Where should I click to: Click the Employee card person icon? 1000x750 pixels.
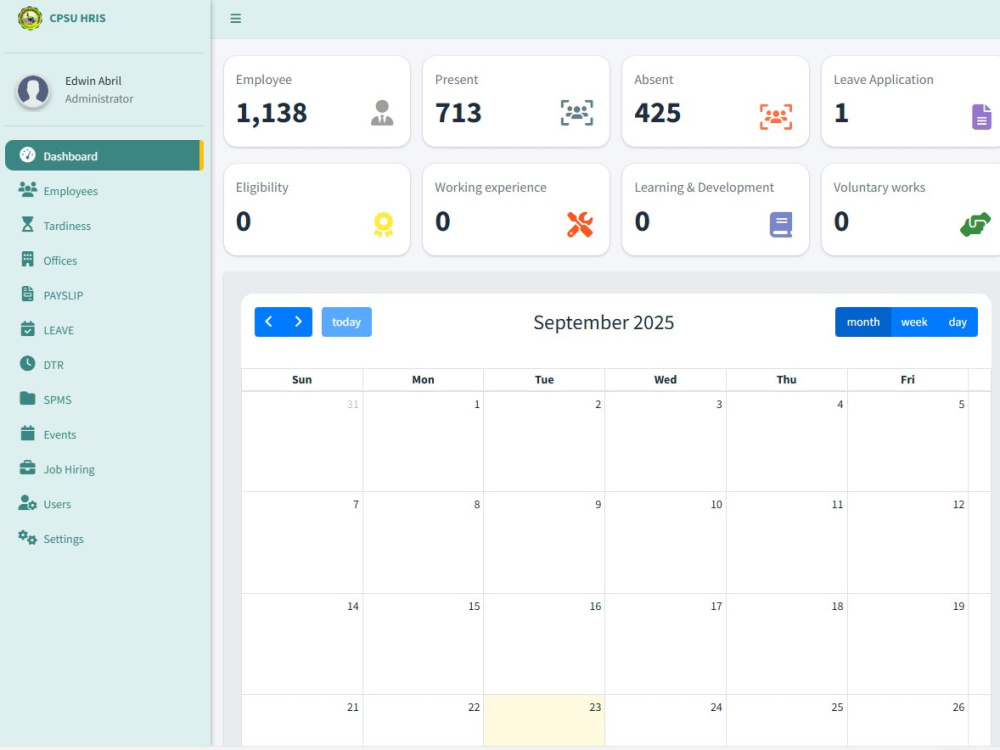tap(382, 113)
